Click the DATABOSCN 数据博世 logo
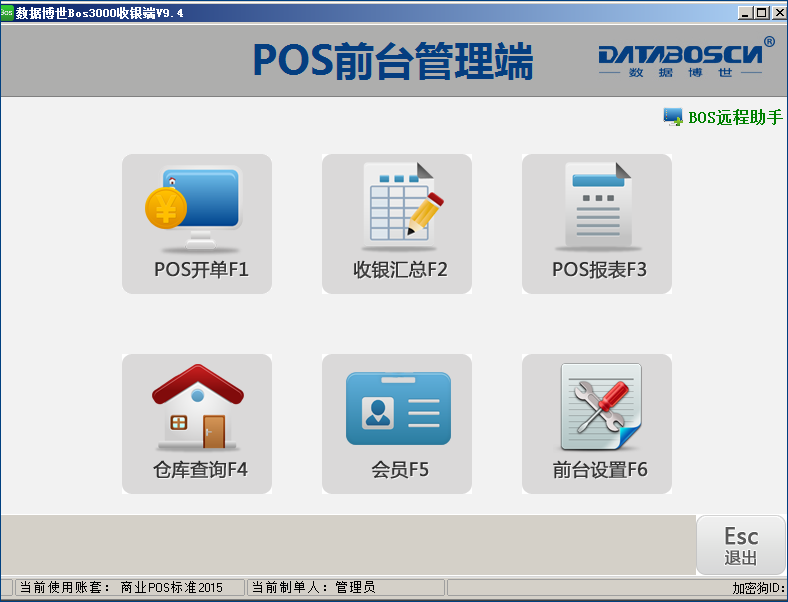Image resolution: width=788 pixels, height=602 pixels. tap(686, 57)
